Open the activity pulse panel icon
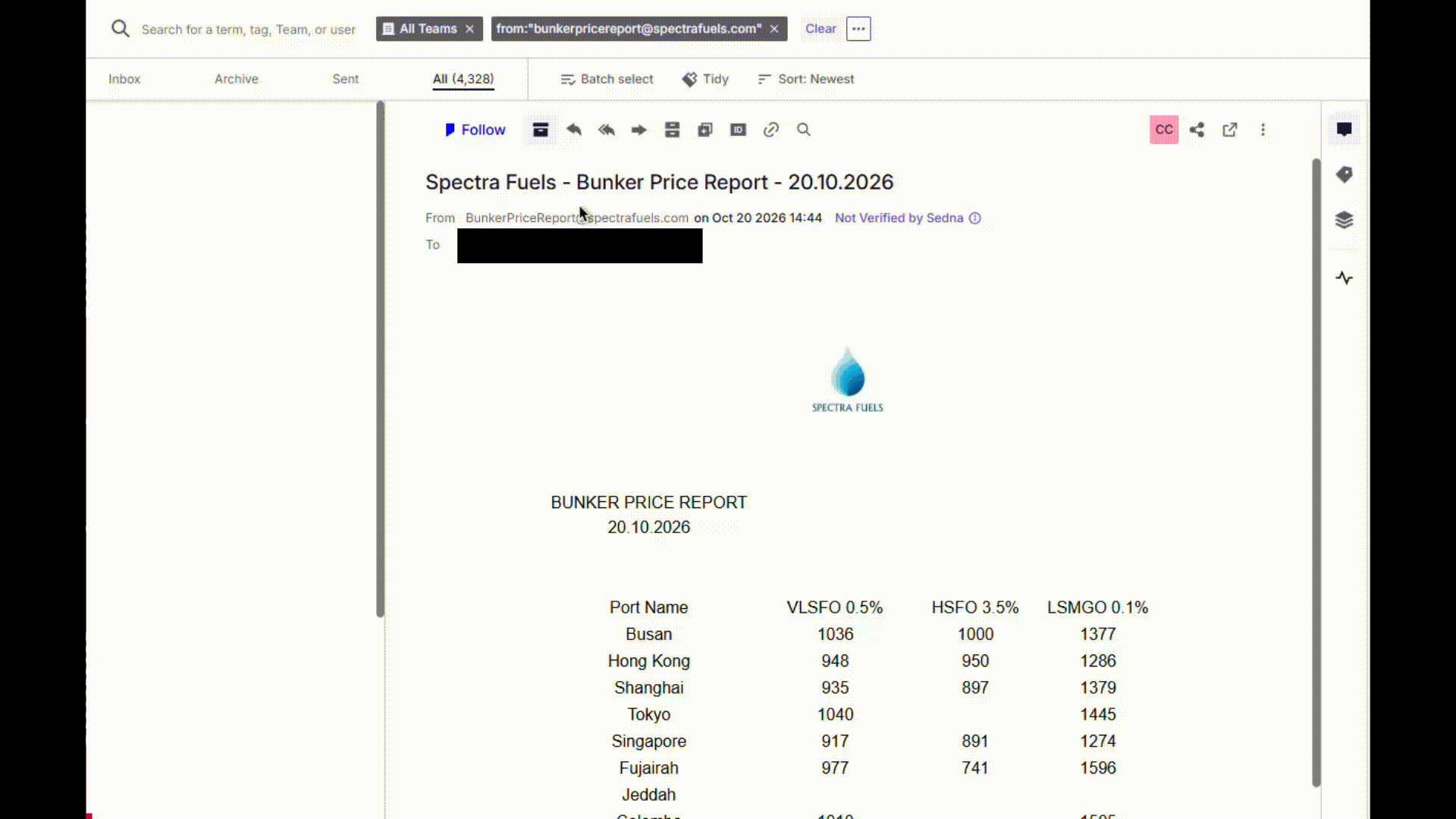 pyautogui.click(x=1344, y=278)
